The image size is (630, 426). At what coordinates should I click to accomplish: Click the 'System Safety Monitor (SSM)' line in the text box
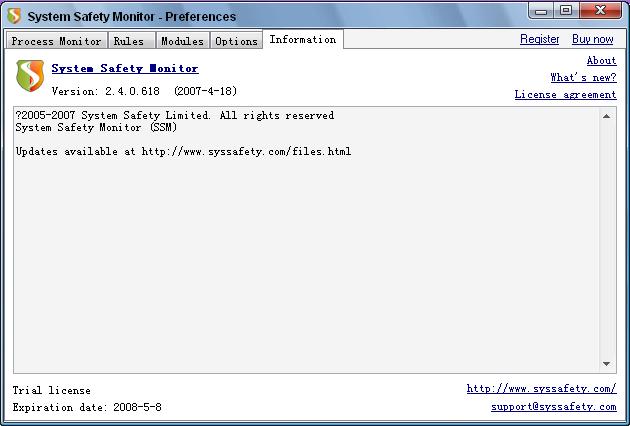coord(96,127)
